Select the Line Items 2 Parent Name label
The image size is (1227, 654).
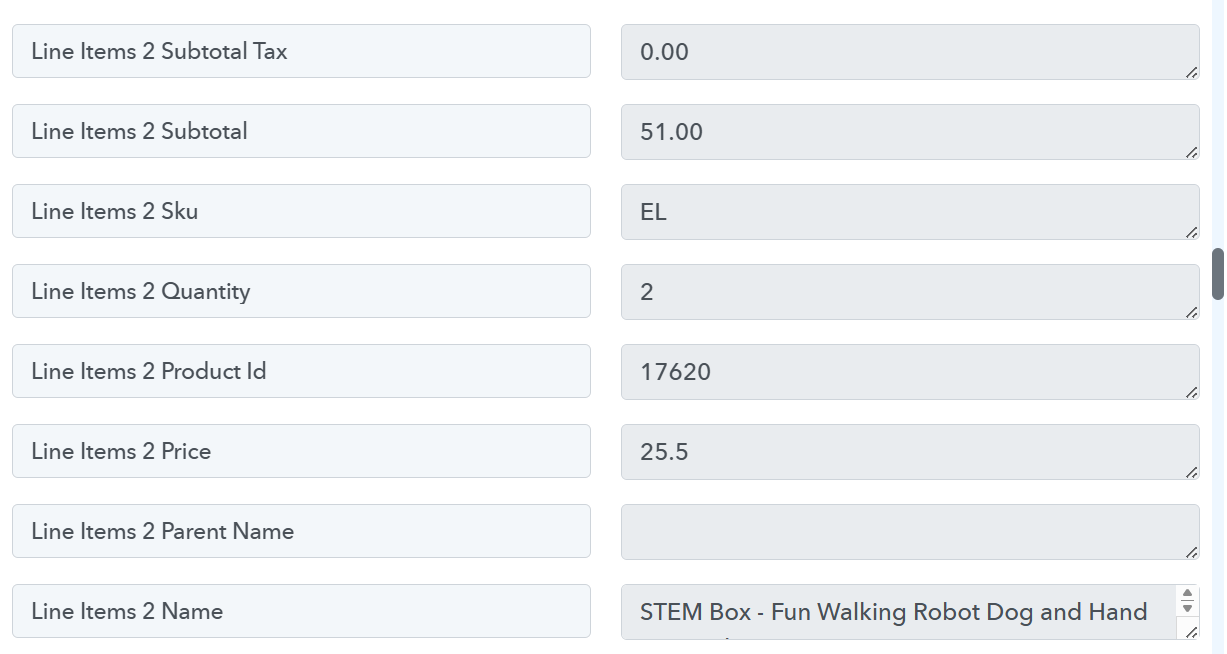click(300, 531)
